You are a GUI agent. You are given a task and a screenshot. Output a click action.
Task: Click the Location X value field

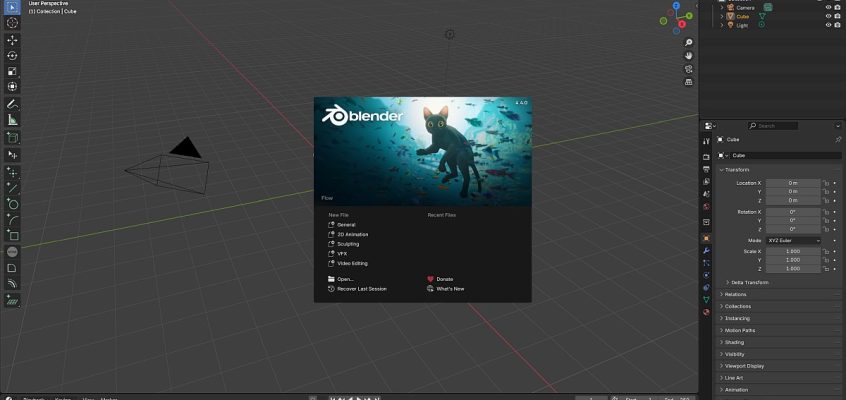(793, 184)
